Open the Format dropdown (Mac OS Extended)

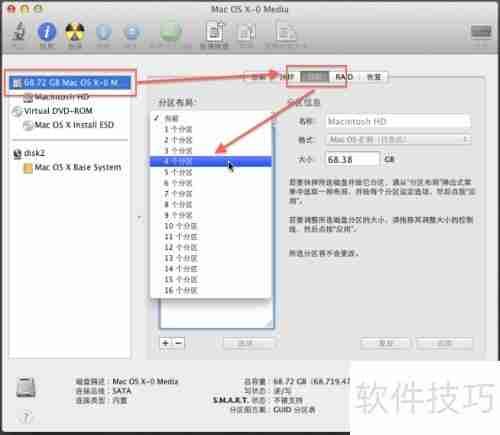(x=399, y=140)
